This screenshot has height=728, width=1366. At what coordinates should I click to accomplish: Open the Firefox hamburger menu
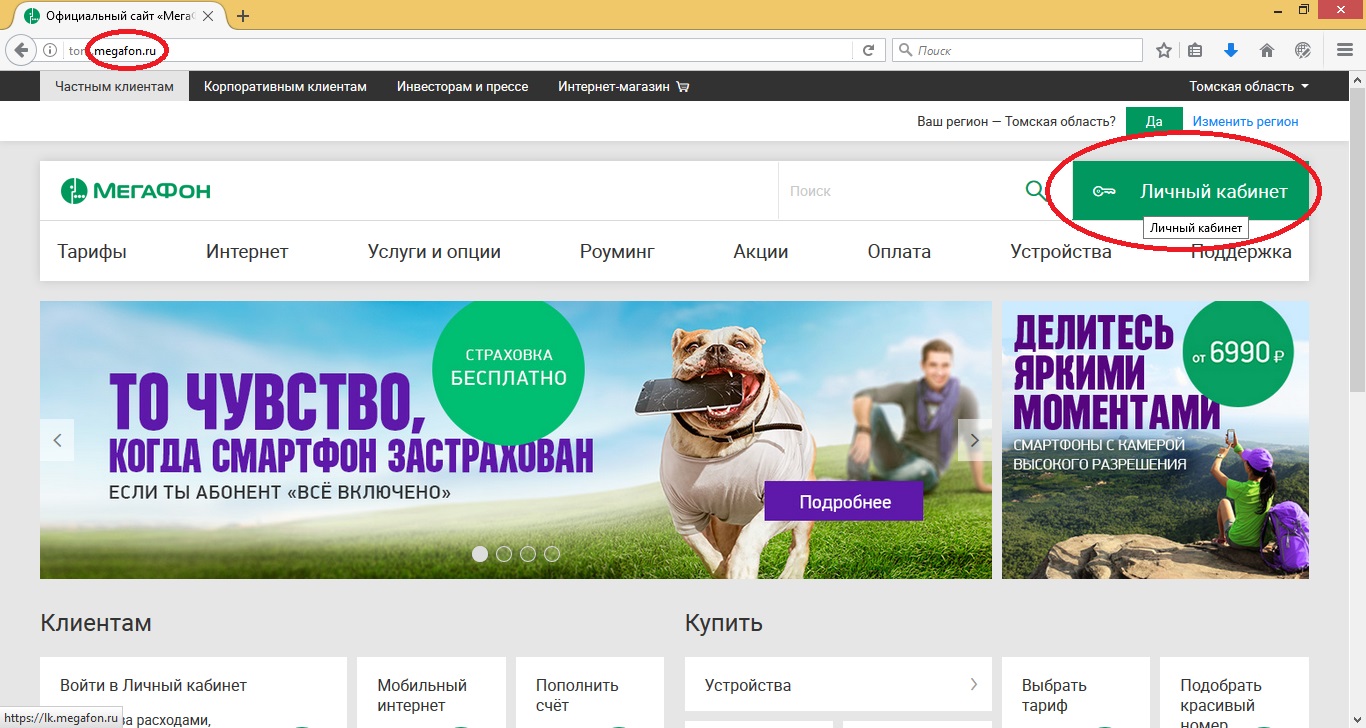(x=1344, y=49)
